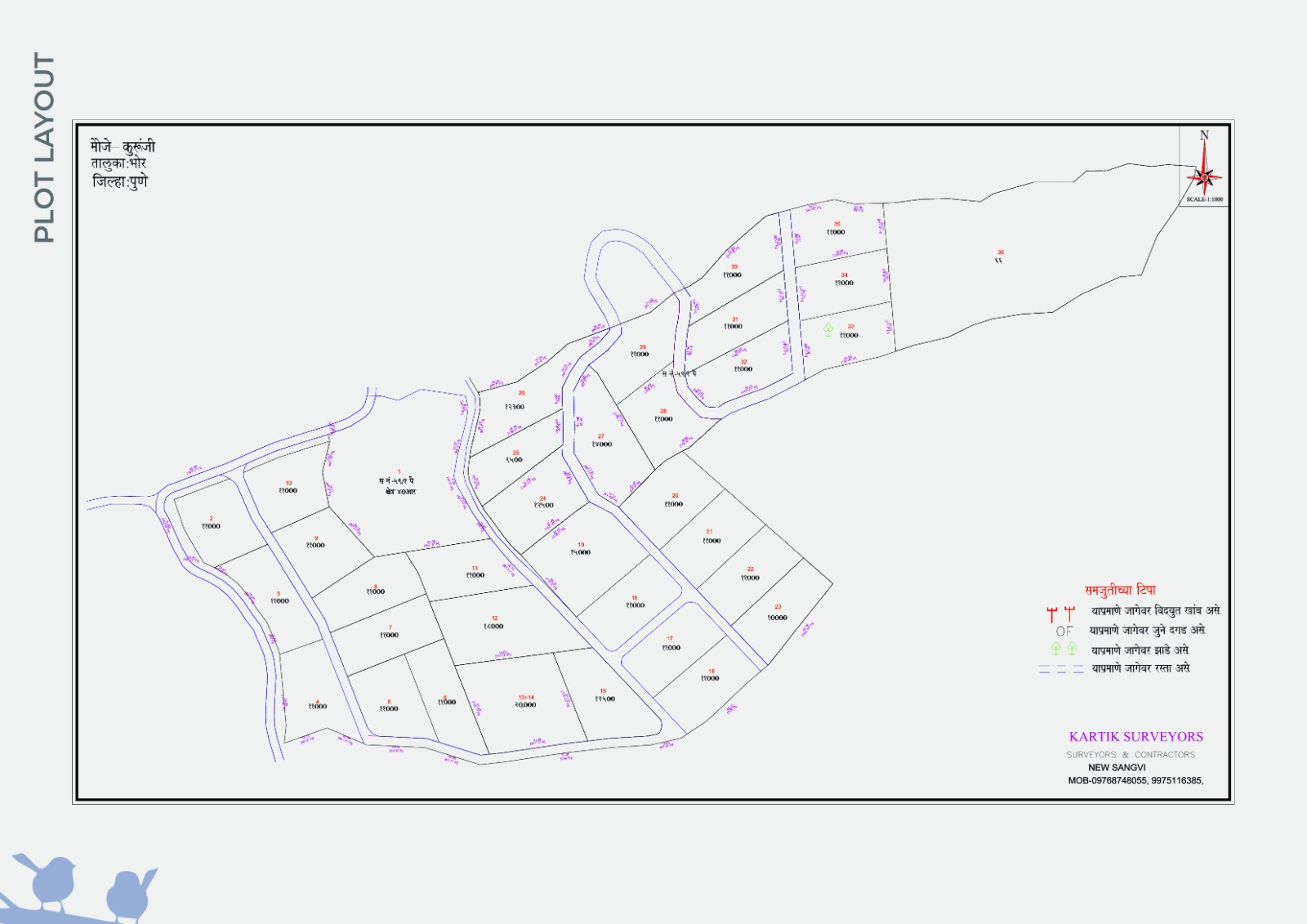Screen dimensions: 1307x924
Task: Click the SCALE-1:1000 label under compass
Action: click(1204, 199)
